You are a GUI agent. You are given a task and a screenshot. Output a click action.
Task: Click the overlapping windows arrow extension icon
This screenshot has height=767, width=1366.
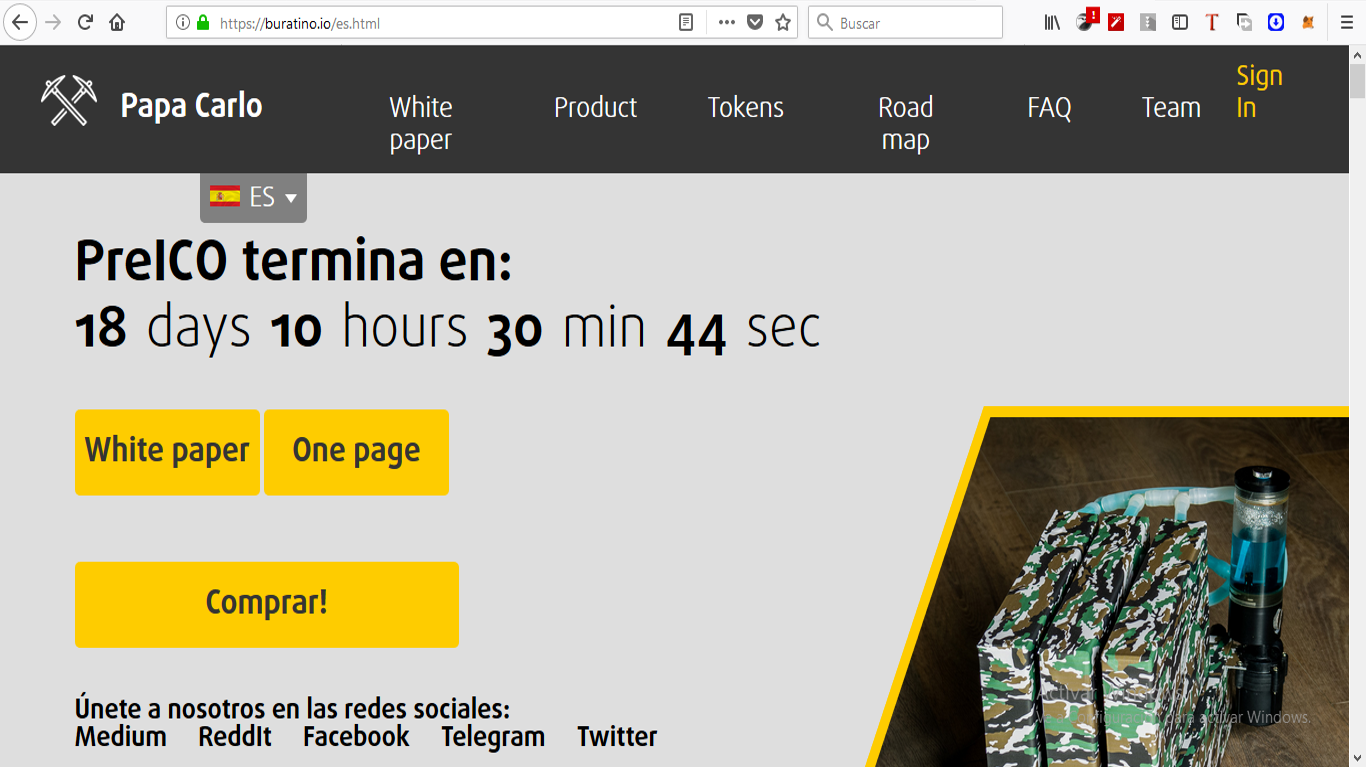(x=1244, y=22)
